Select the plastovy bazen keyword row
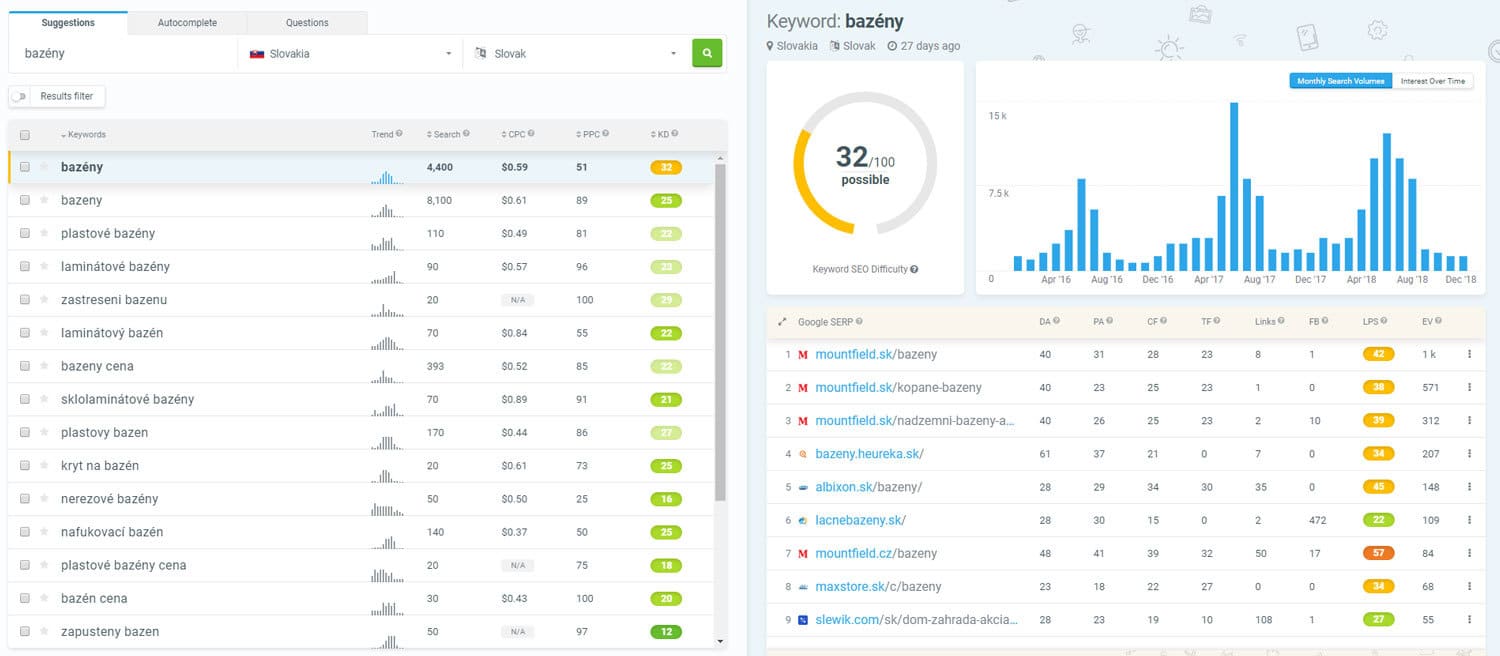1500x656 pixels. point(361,433)
